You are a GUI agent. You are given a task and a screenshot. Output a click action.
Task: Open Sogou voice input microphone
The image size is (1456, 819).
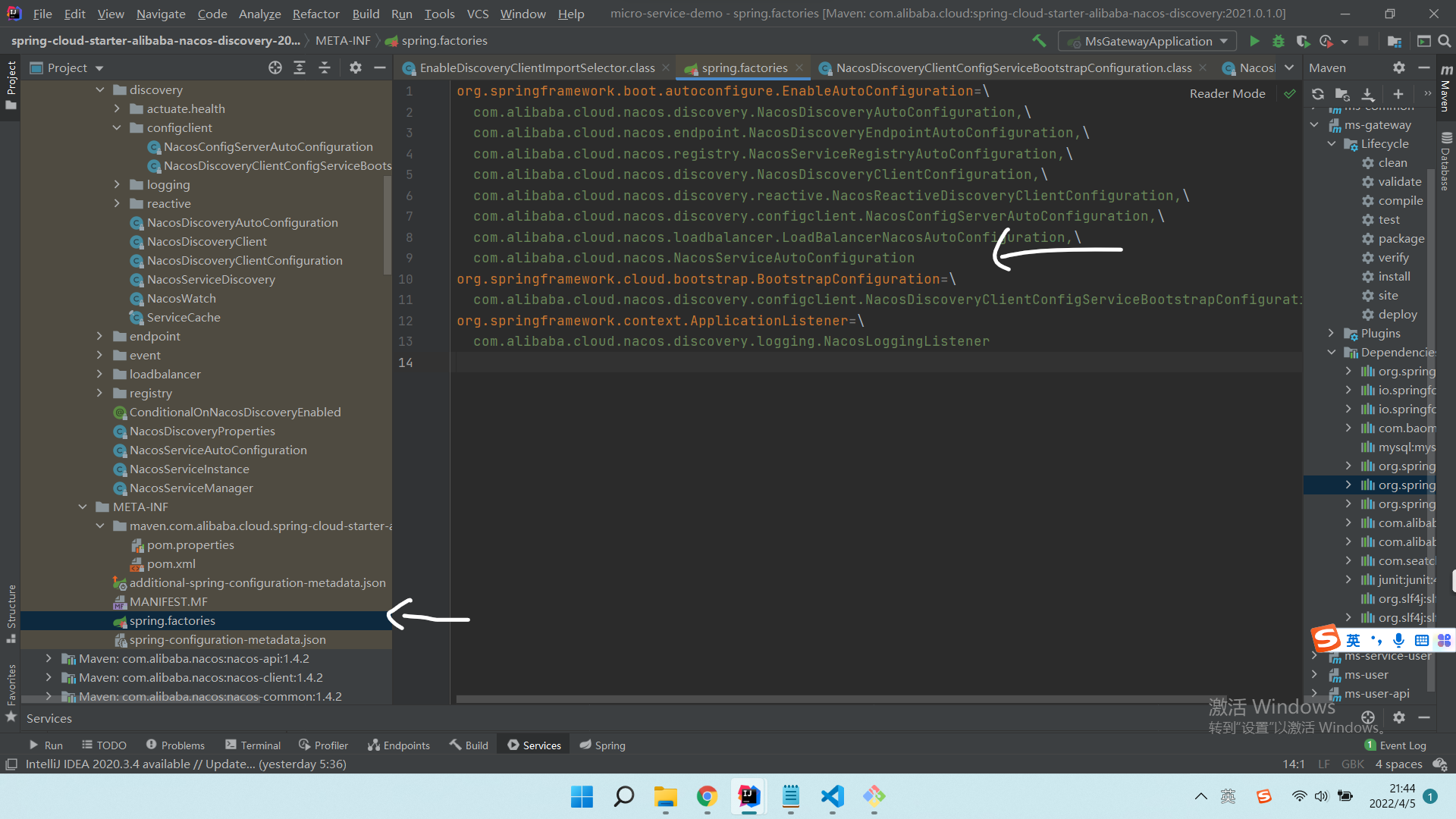click(1398, 640)
